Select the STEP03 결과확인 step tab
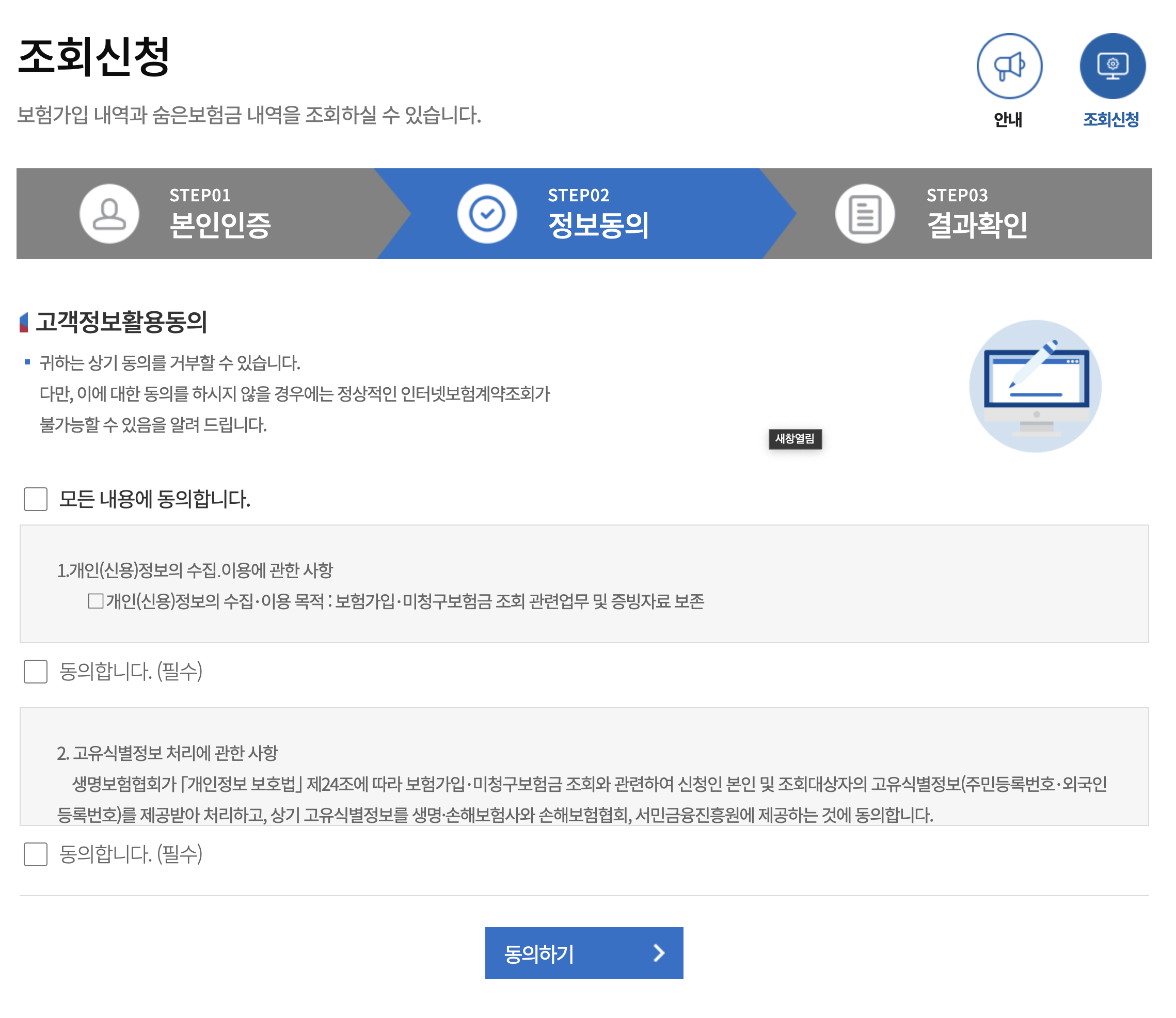The height and width of the screenshot is (1018, 1176). (x=977, y=214)
